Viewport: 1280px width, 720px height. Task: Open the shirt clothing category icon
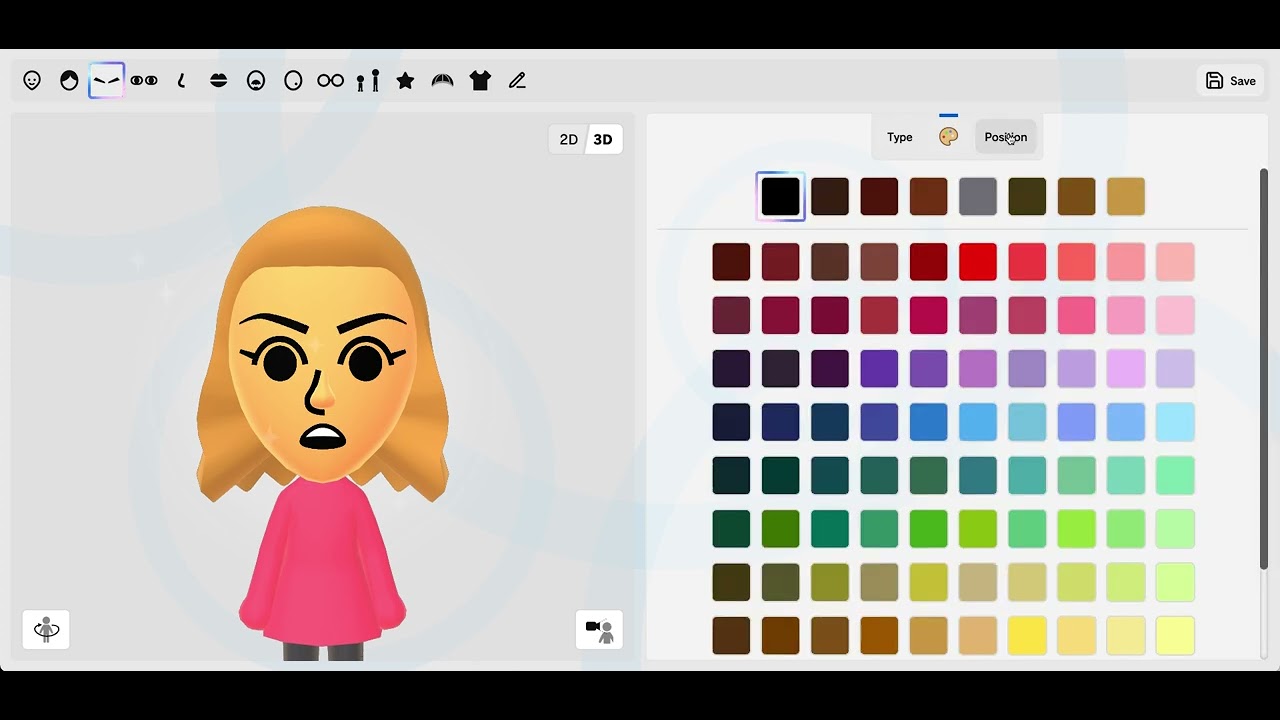click(x=480, y=81)
